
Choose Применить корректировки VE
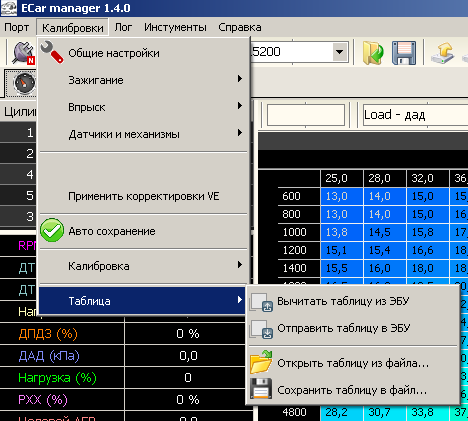coord(144,196)
